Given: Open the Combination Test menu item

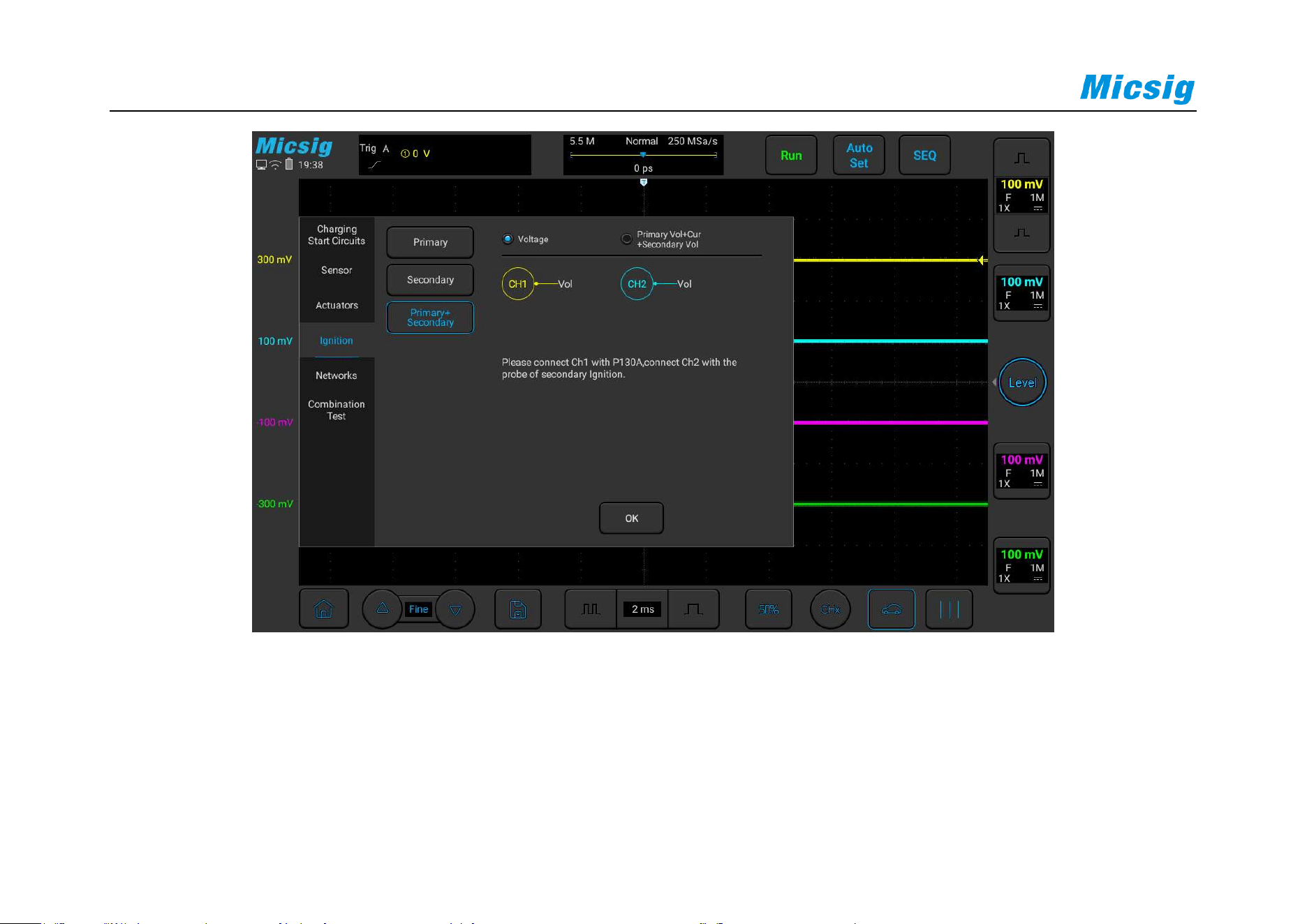Looking at the screenshot, I should 337,410.
